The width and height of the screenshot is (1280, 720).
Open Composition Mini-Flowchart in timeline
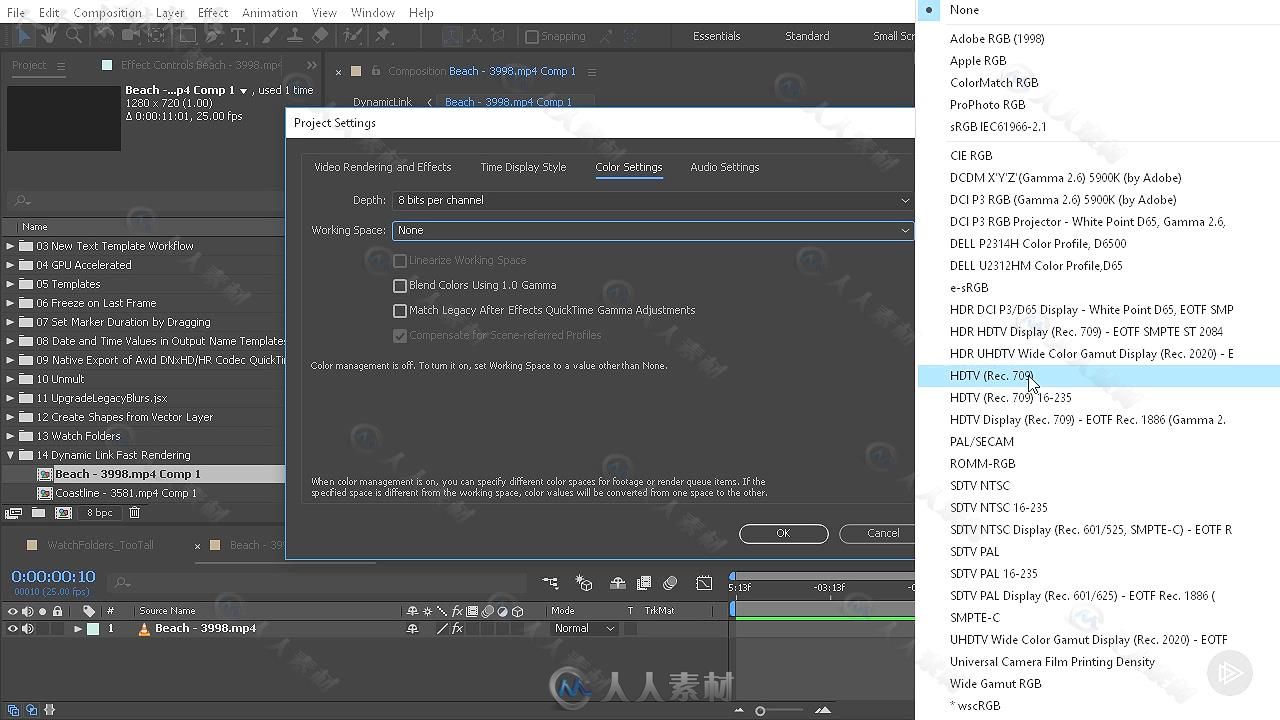[x=551, y=583]
